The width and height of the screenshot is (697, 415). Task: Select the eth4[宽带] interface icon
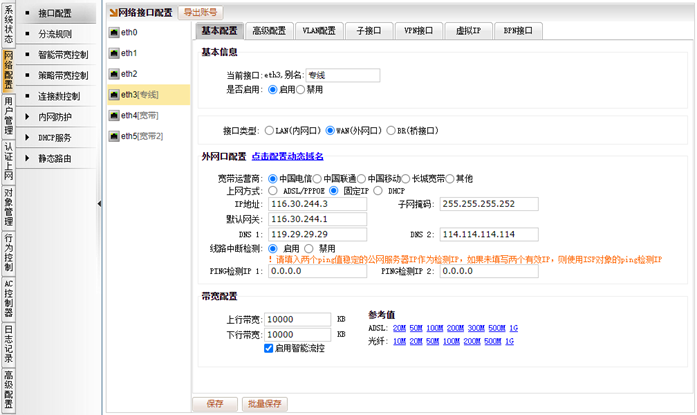click(113, 115)
